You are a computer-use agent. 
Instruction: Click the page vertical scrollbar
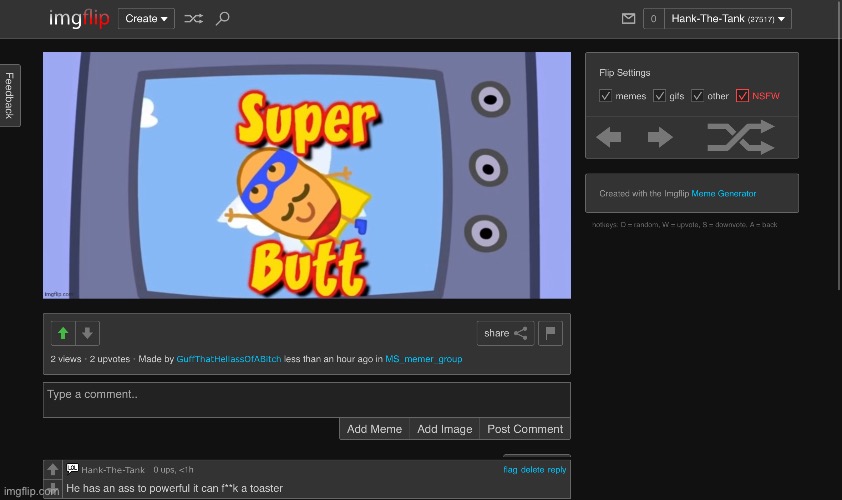(x=839, y=145)
